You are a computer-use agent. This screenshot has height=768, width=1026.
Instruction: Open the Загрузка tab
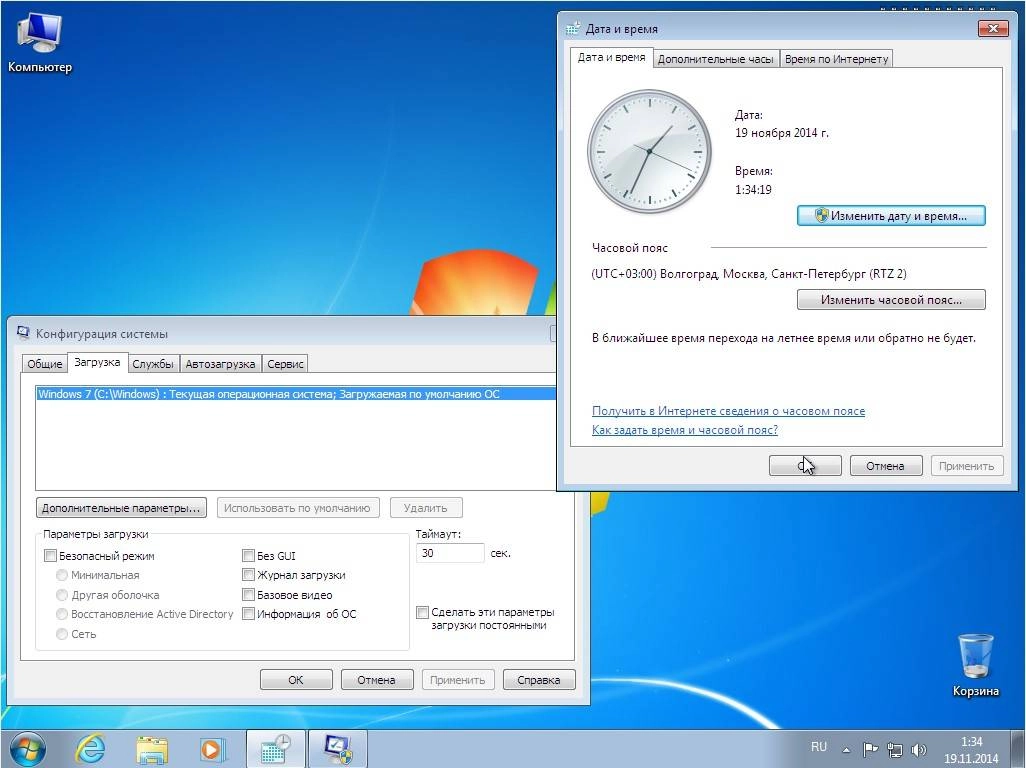[x=97, y=362]
